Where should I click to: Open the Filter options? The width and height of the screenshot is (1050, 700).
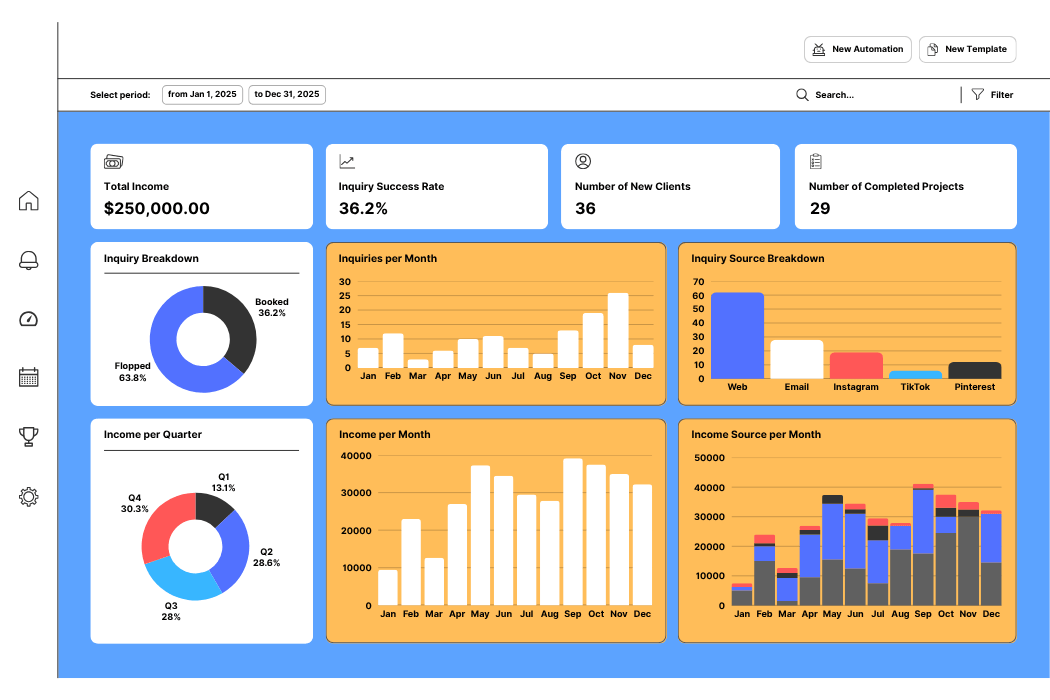click(x=992, y=95)
